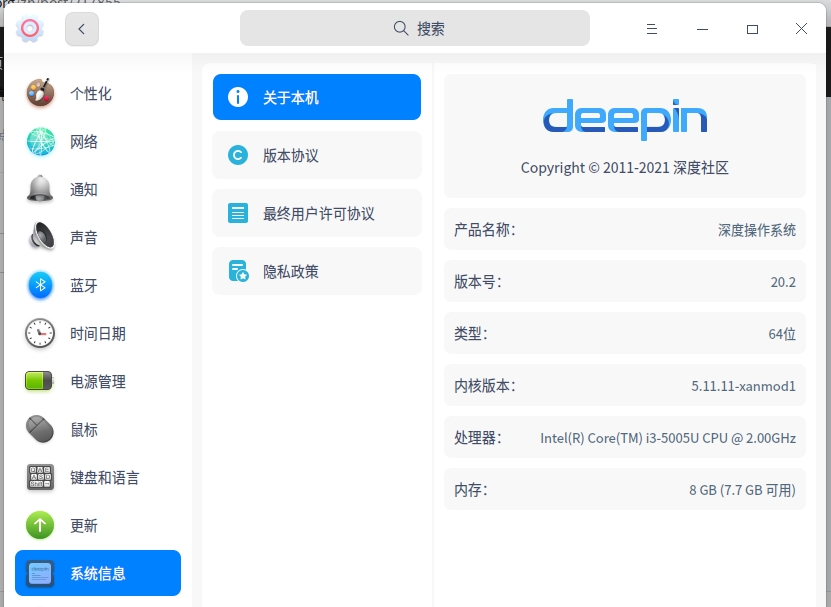Select the 更新 label in sidebar

pyautogui.click(x=84, y=526)
